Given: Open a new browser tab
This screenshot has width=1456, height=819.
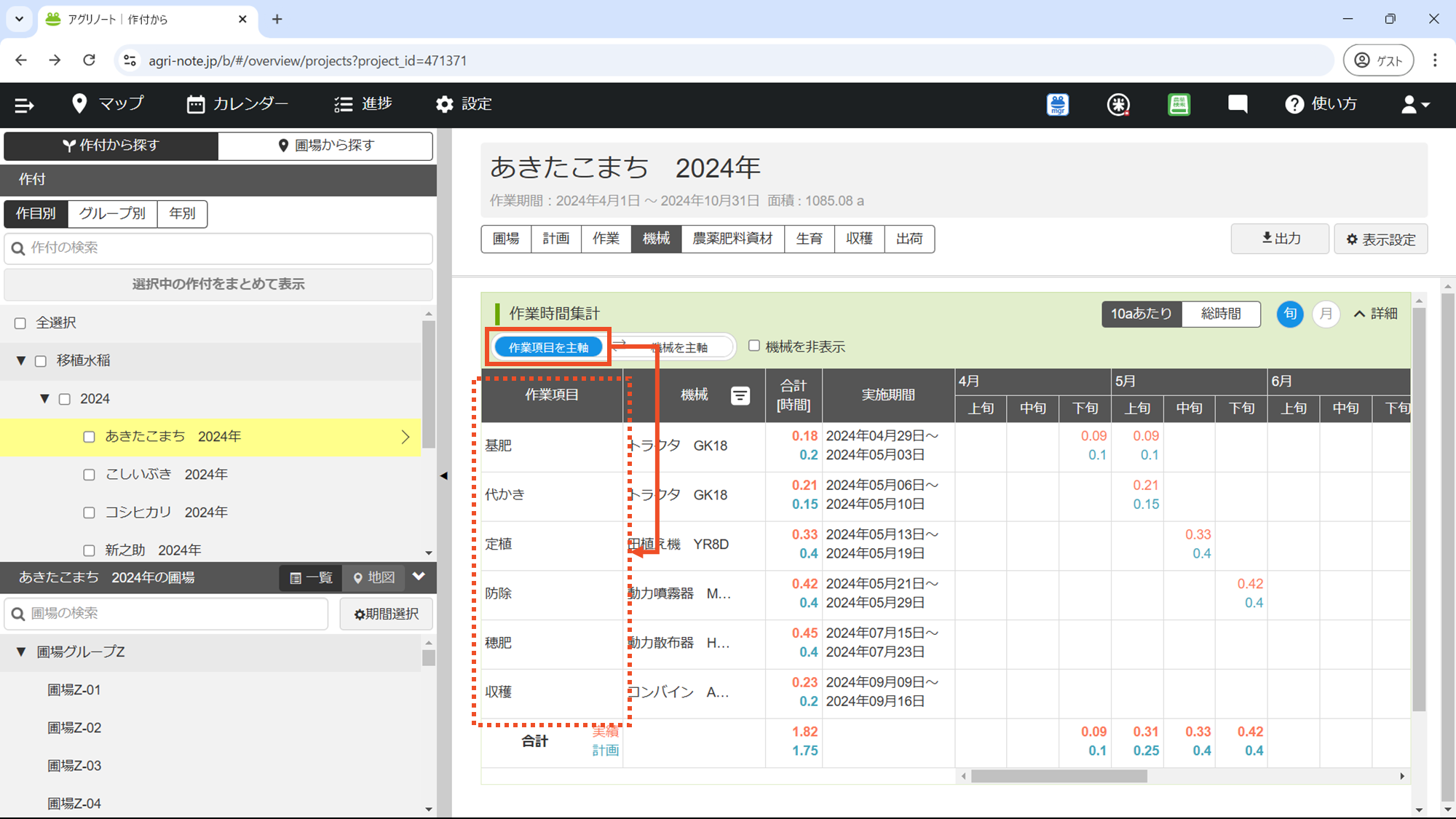Looking at the screenshot, I should [x=277, y=20].
